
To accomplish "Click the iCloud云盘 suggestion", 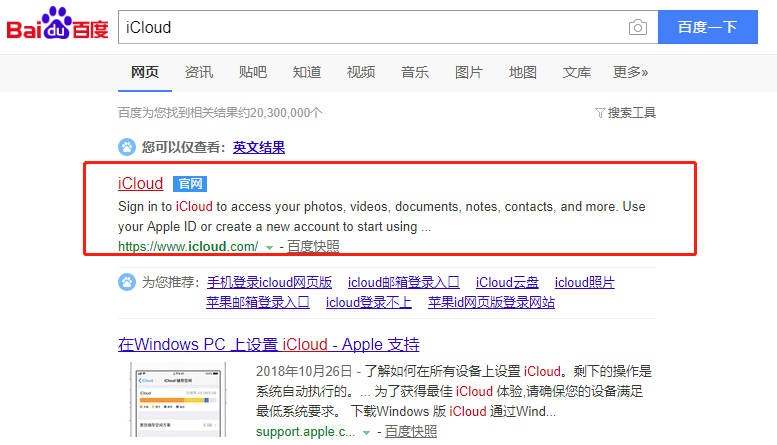I will click(507, 282).
